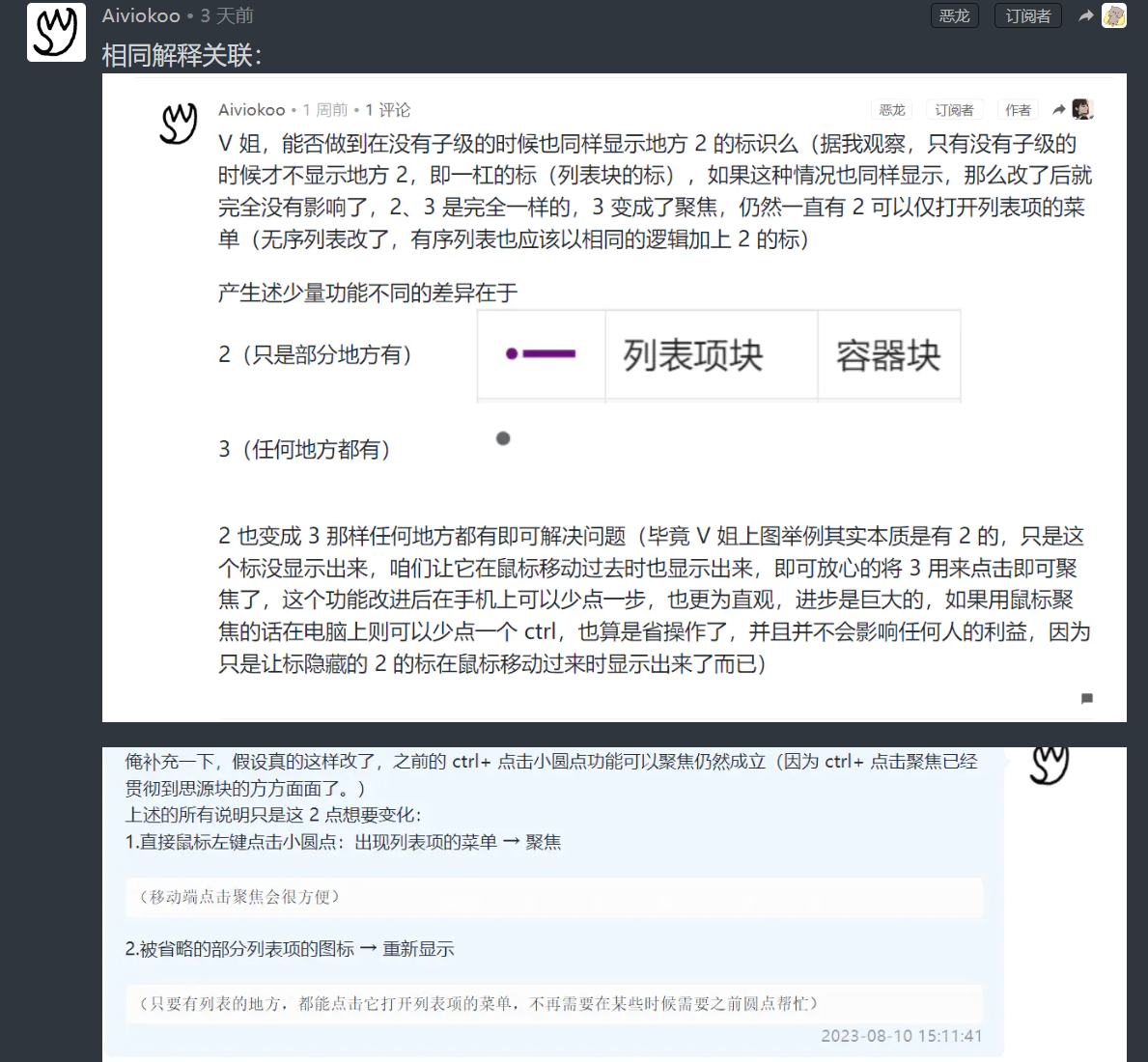Click the Aiviokoo username in the top header
This screenshot has width=1148, height=1062.
(141, 15)
